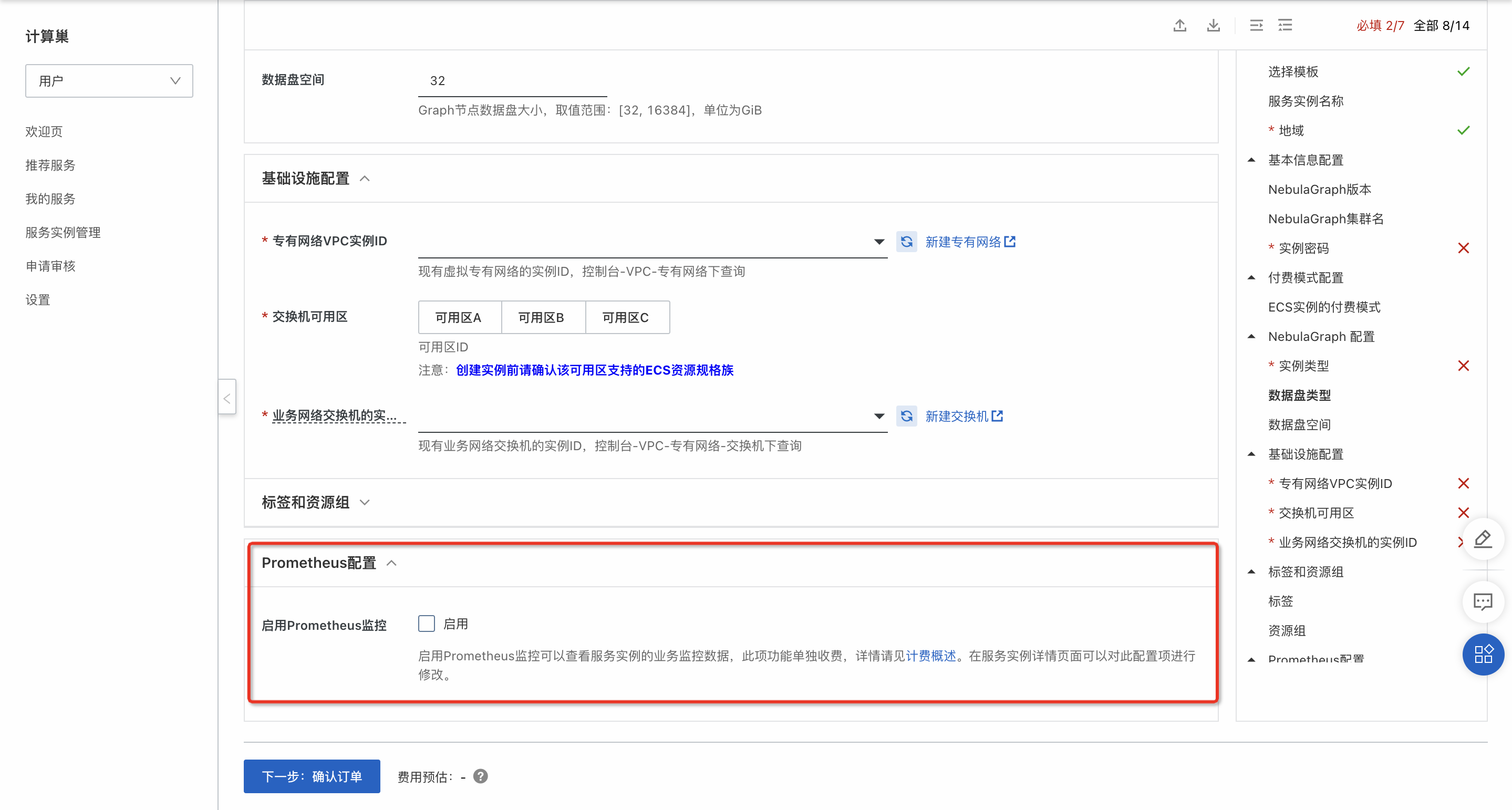Click green checkmark beside 地域
The height and width of the screenshot is (810, 1512).
pos(1463,130)
